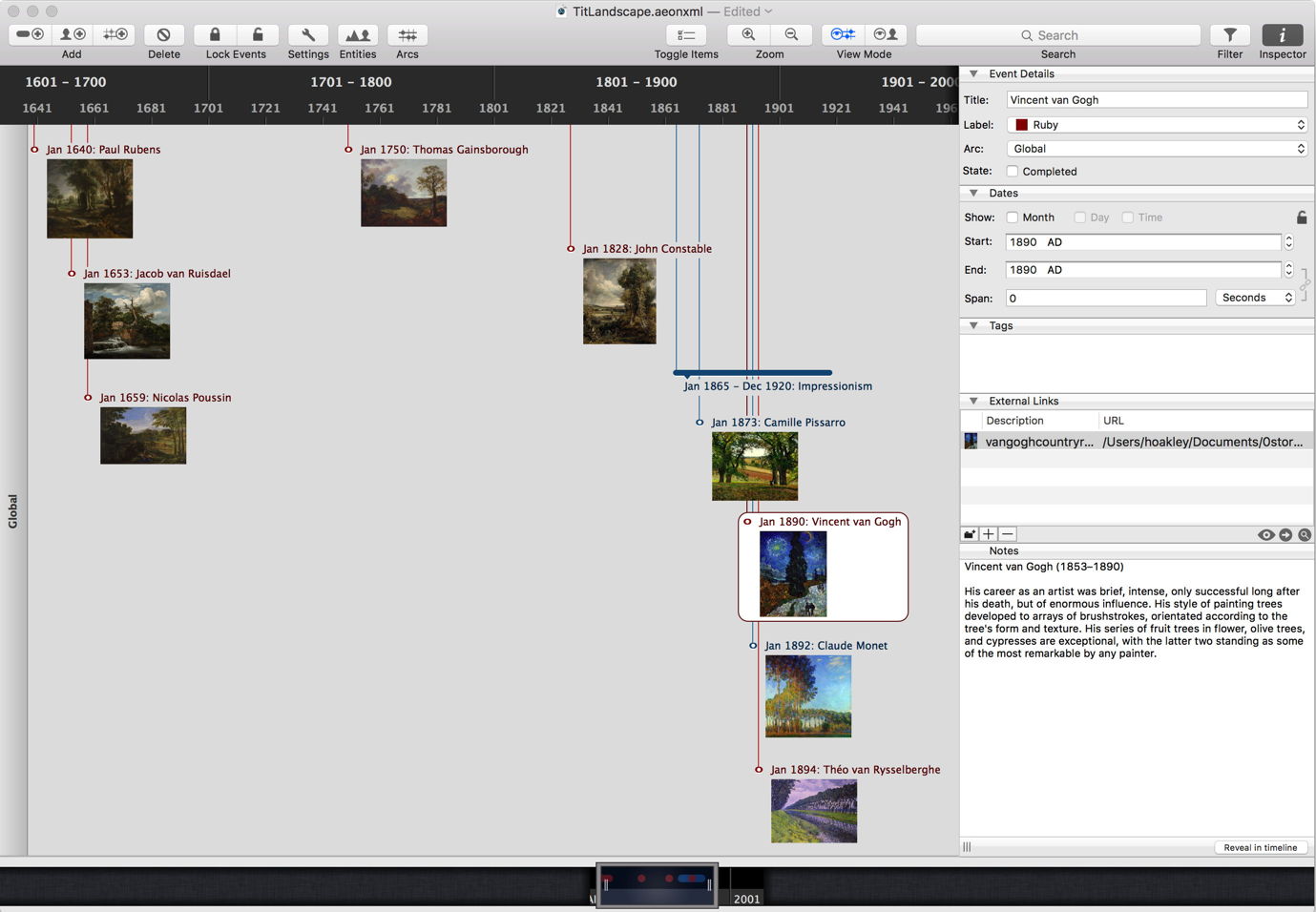Click the Delete toolbar icon
This screenshot has height=912, width=1316.
coord(164,35)
